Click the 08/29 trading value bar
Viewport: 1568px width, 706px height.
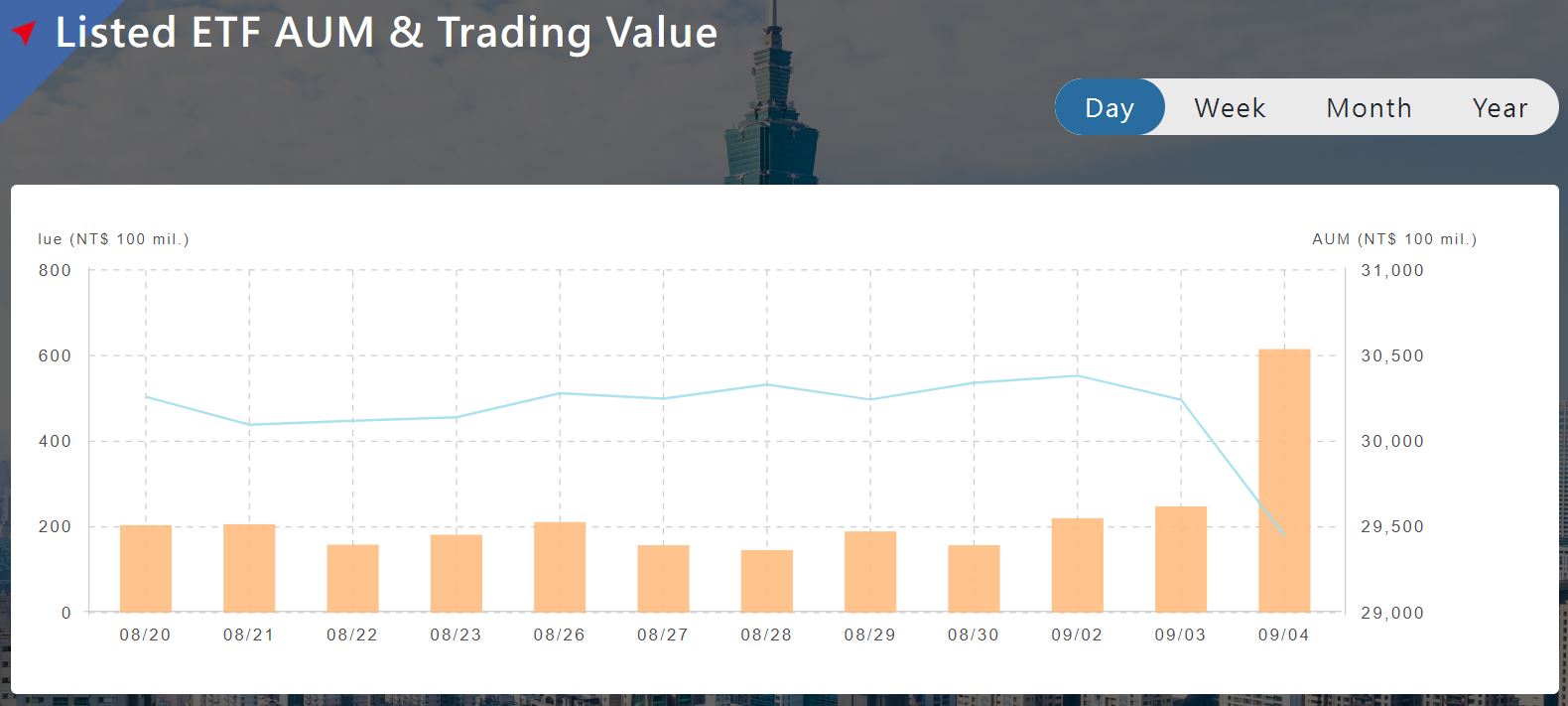(870, 572)
